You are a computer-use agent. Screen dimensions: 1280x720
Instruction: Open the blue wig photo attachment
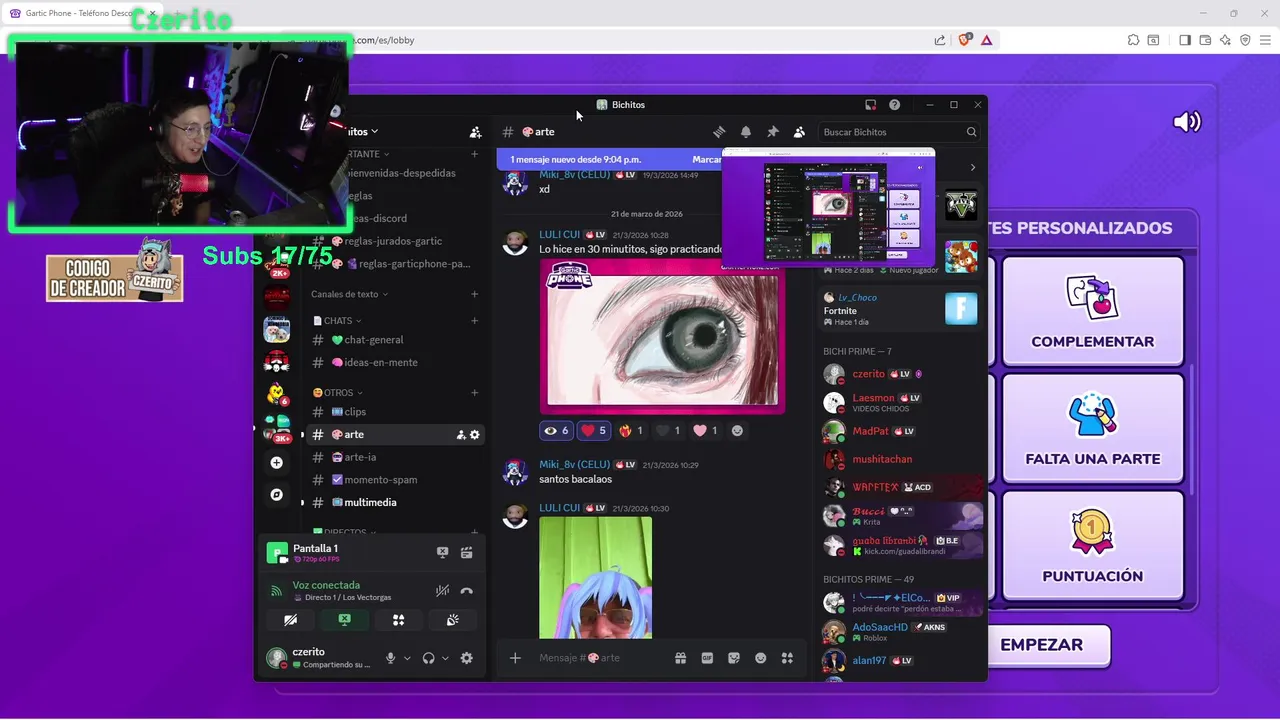tap(596, 577)
